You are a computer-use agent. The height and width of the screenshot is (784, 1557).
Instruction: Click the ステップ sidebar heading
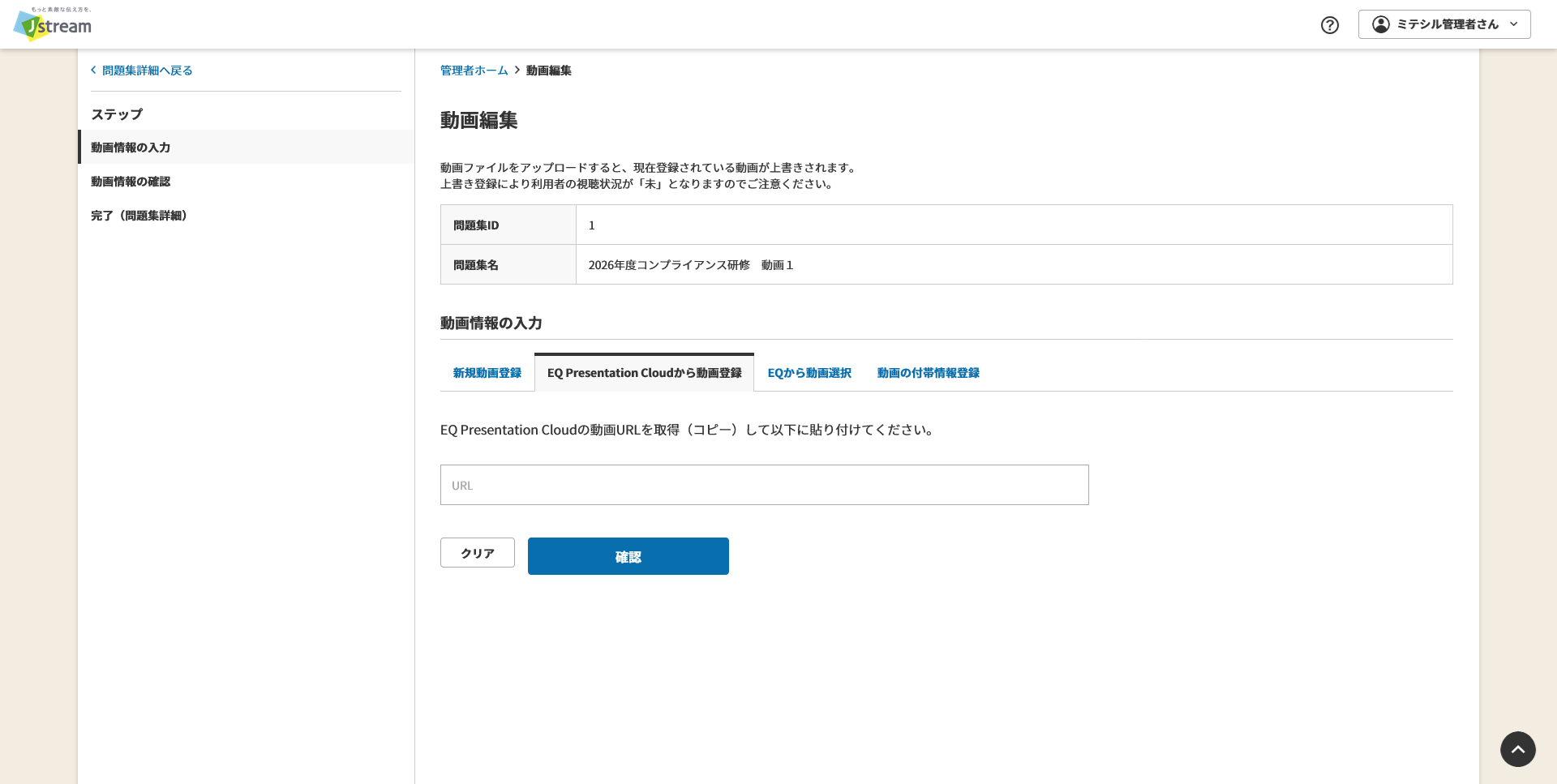[x=117, y=114]
